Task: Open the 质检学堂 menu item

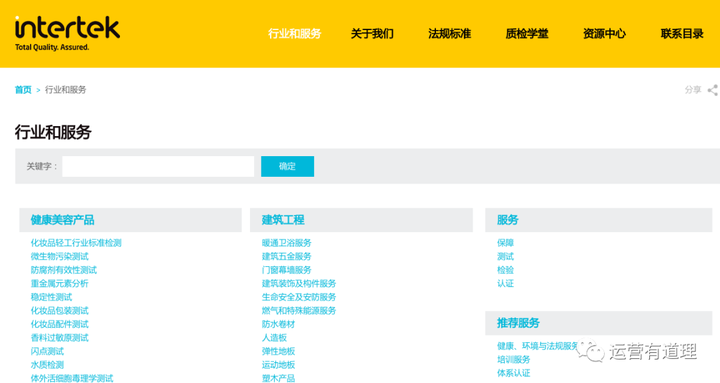Action: [x=527, y=34]
